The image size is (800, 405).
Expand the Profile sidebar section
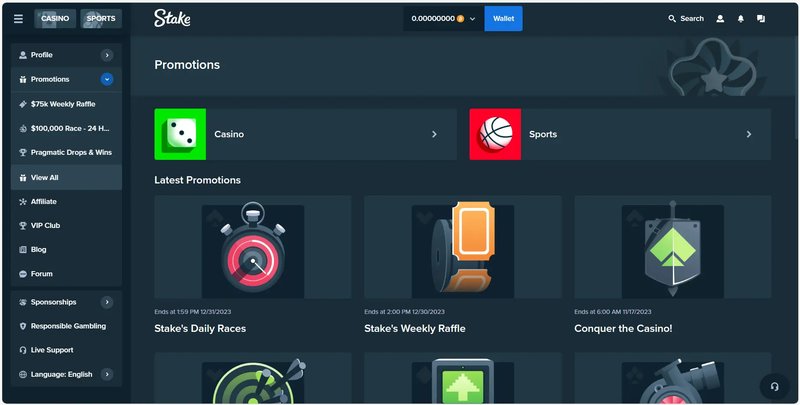point(107,55)
